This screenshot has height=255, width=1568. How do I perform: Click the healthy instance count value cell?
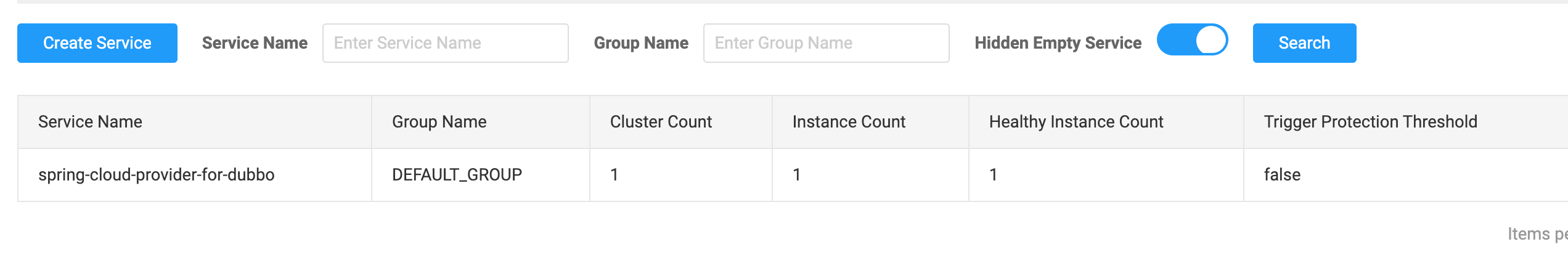pos(1106,175)
